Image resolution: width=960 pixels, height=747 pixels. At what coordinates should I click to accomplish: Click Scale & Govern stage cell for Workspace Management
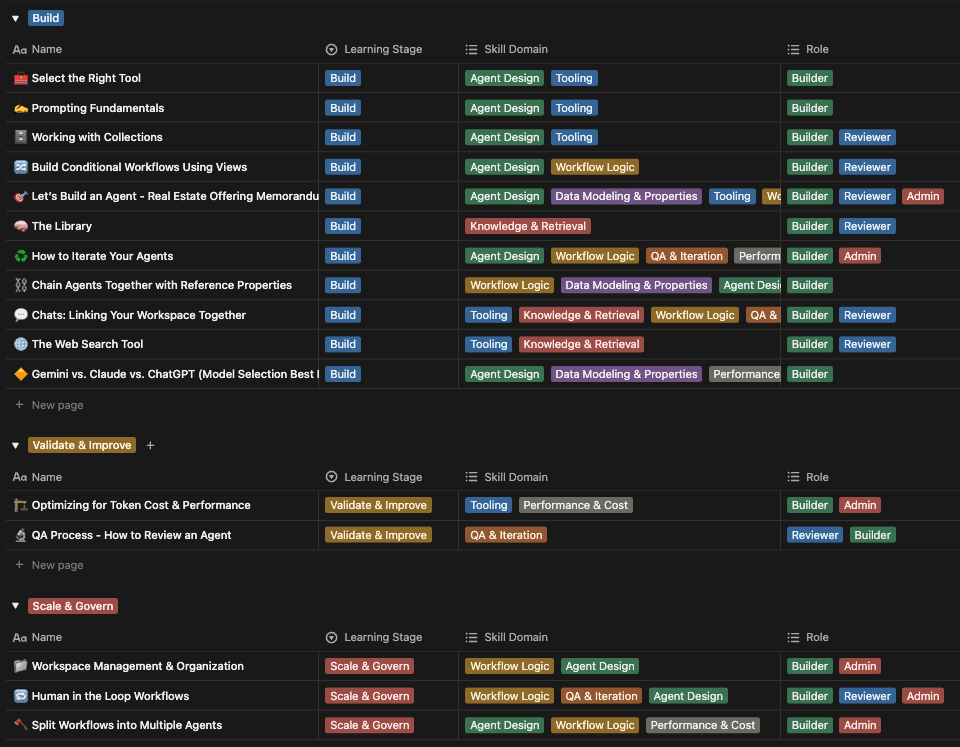370,666
